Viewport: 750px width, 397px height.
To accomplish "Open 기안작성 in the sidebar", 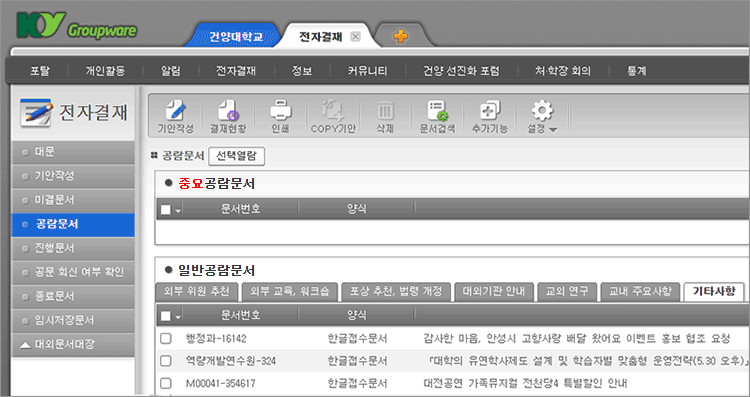I will [73, 176].
